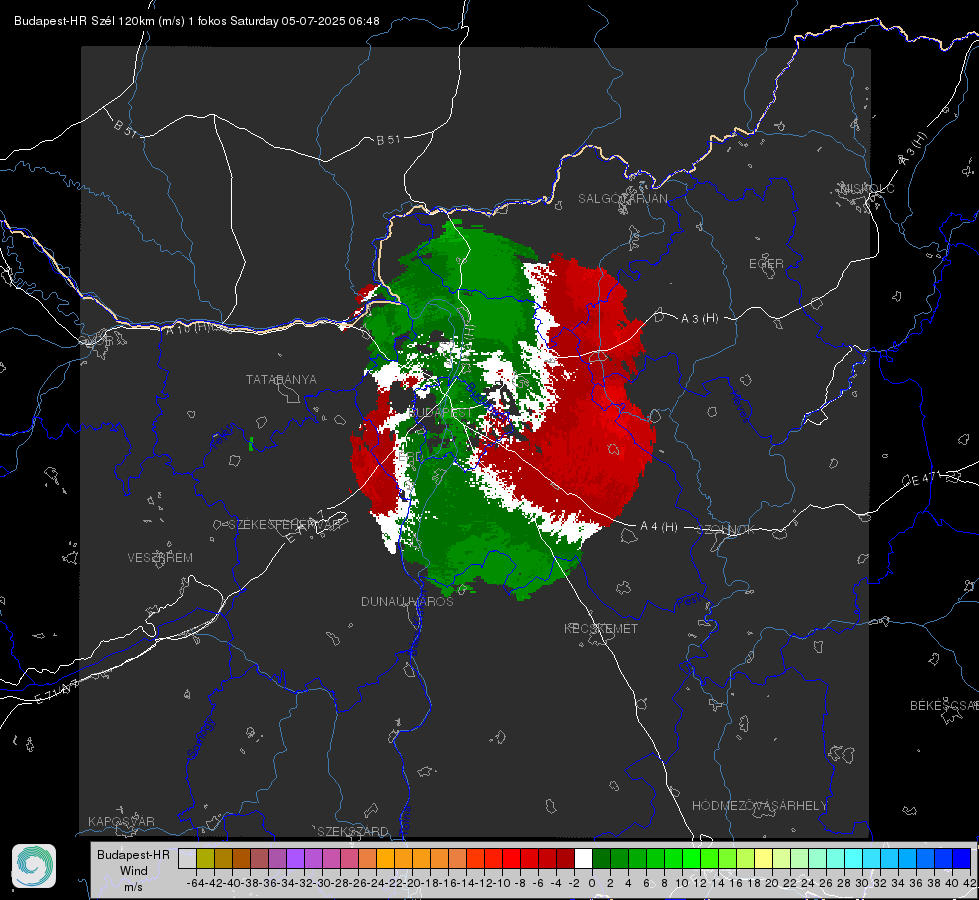This screenshot has height=900, width=979.
Task: Click the HÓDMEZŐVÁSÁRHELY city label
Action: pos(759,806)
